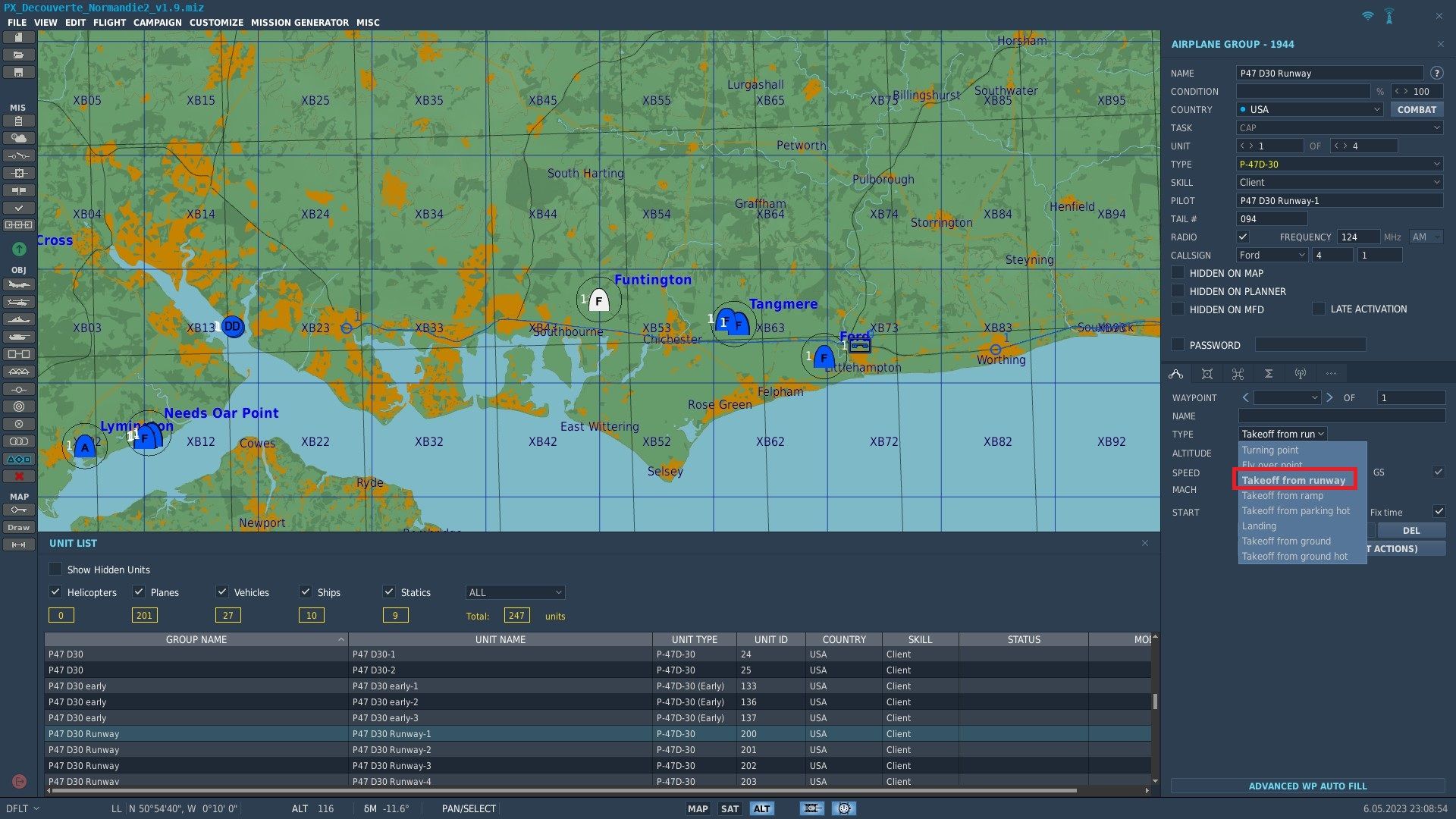Open the unit list ALL filter dropdown
The image size is (1456, 819).
tap(515, 592)
